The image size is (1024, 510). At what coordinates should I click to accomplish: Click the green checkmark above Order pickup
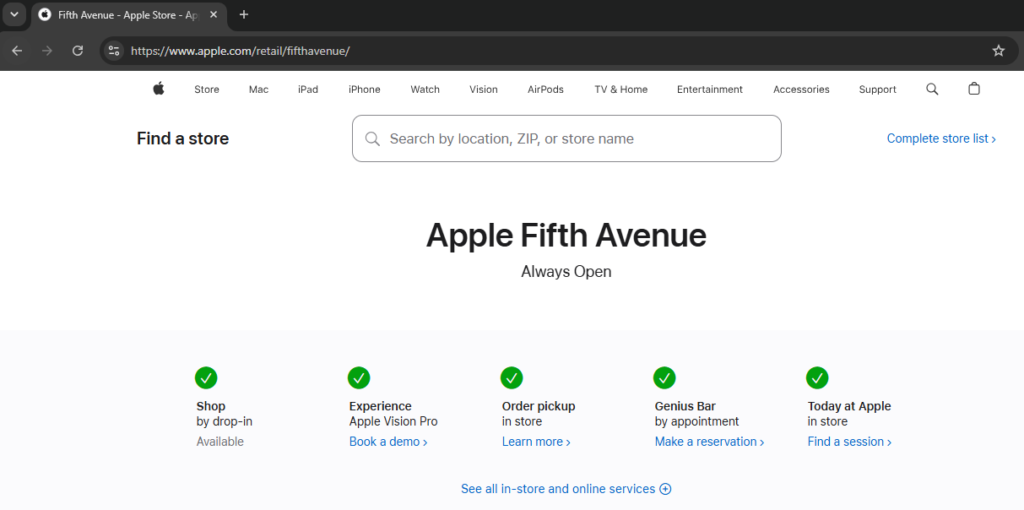click(511, 377)
